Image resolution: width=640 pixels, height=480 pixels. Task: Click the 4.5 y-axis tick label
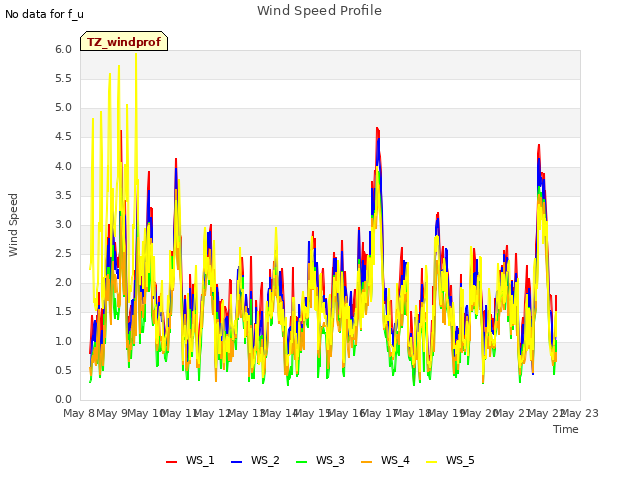[63, 137]
